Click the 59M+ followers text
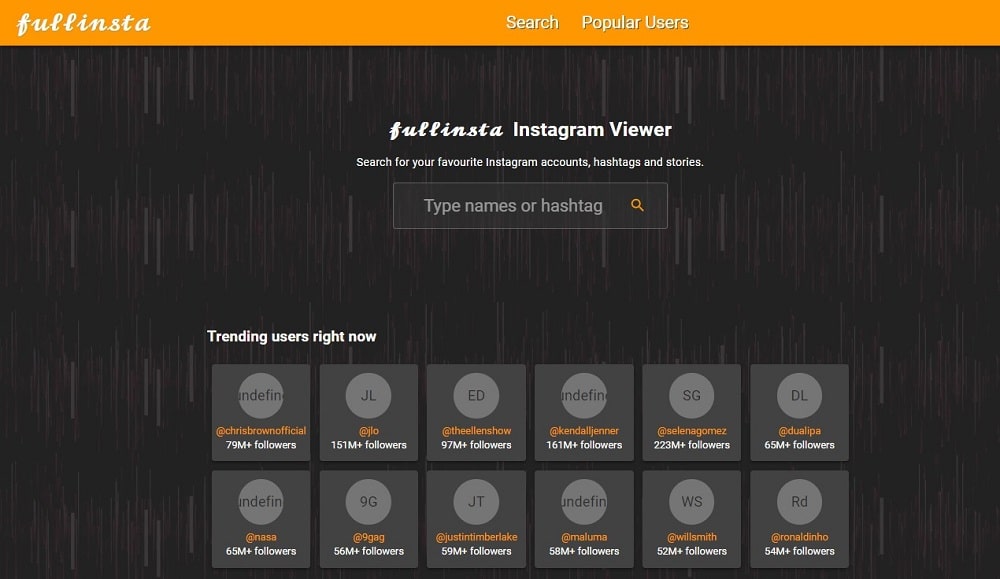Image resolution: width=1000 pixels, height=579 pixels. click(x=476, y=551)
